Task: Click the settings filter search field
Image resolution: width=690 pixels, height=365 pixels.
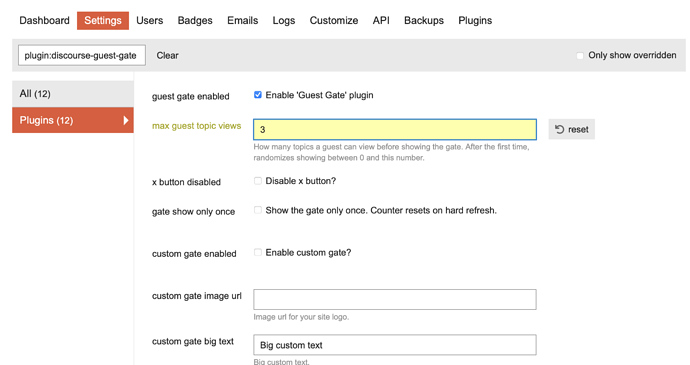Action: tap(82, 55)
